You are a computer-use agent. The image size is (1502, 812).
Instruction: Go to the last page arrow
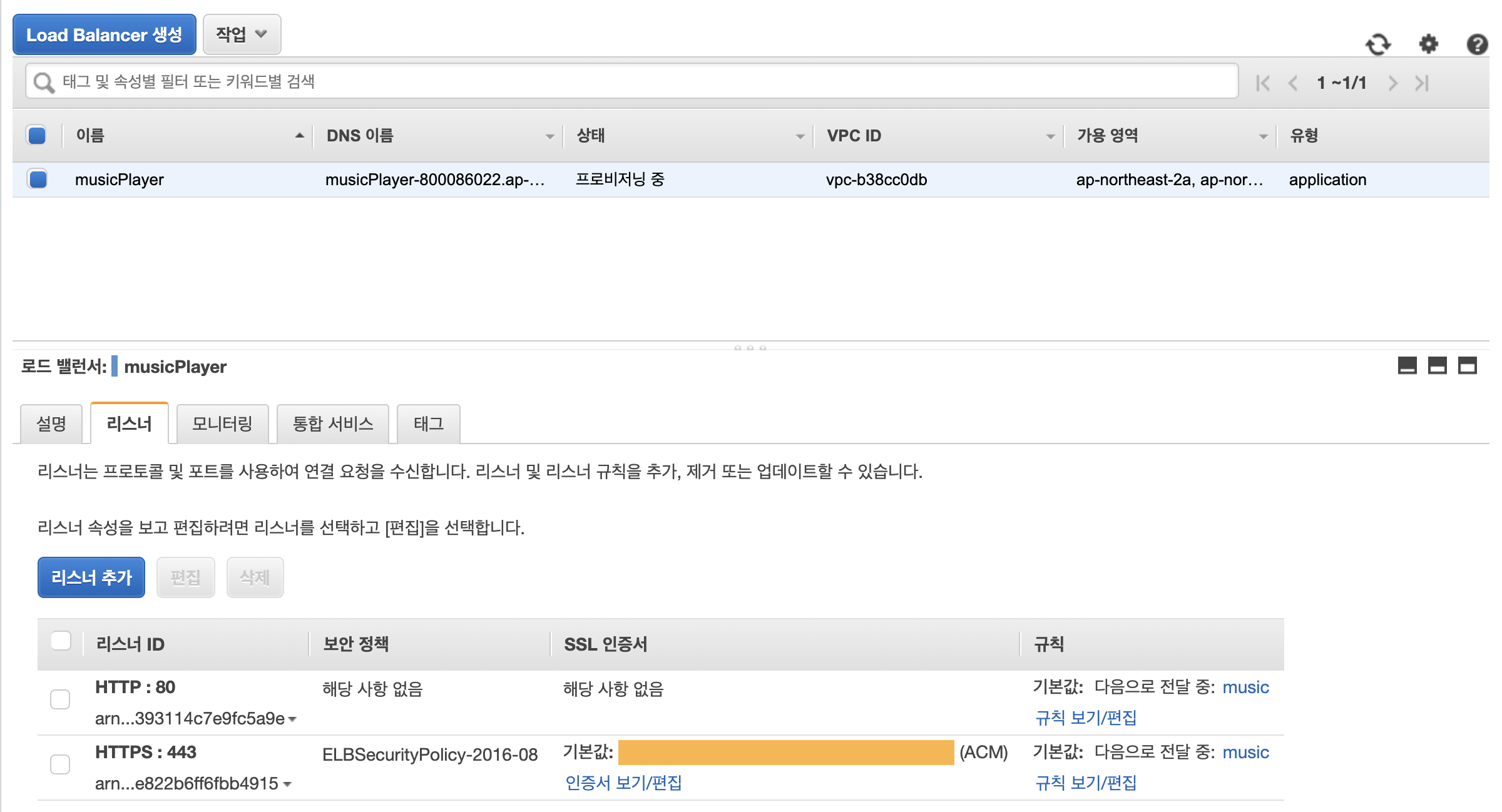[x=1422, y=83]
